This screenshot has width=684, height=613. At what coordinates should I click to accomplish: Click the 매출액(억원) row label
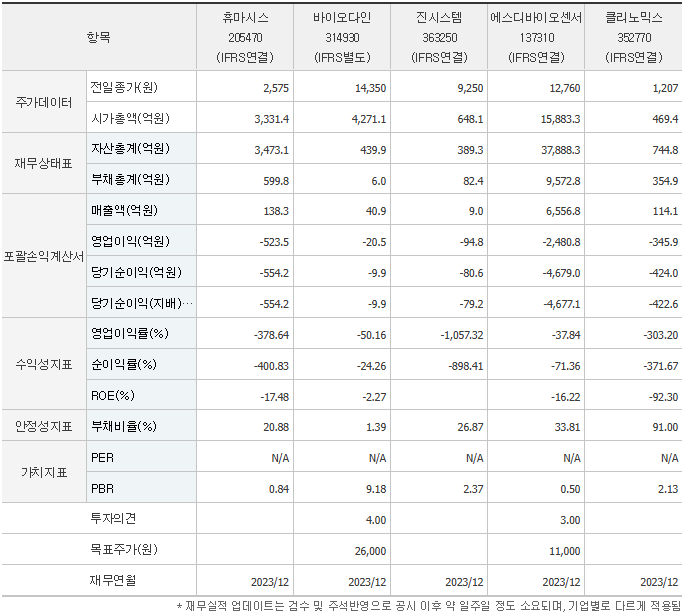[x=124, y=210]
